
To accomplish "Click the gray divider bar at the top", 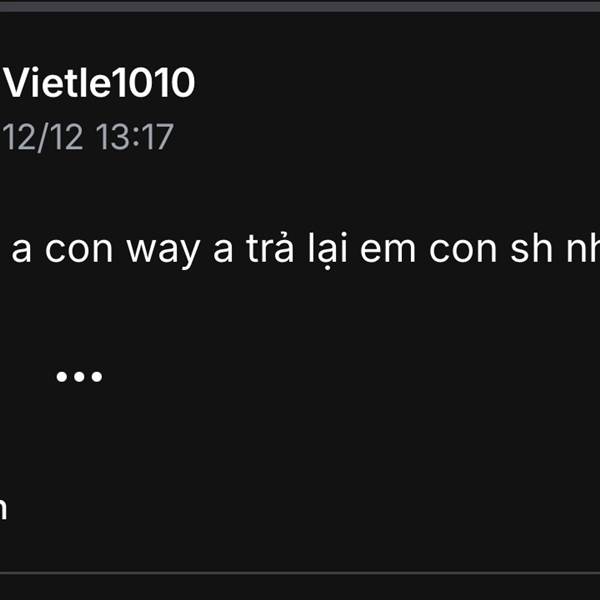I will coord(300,7).
